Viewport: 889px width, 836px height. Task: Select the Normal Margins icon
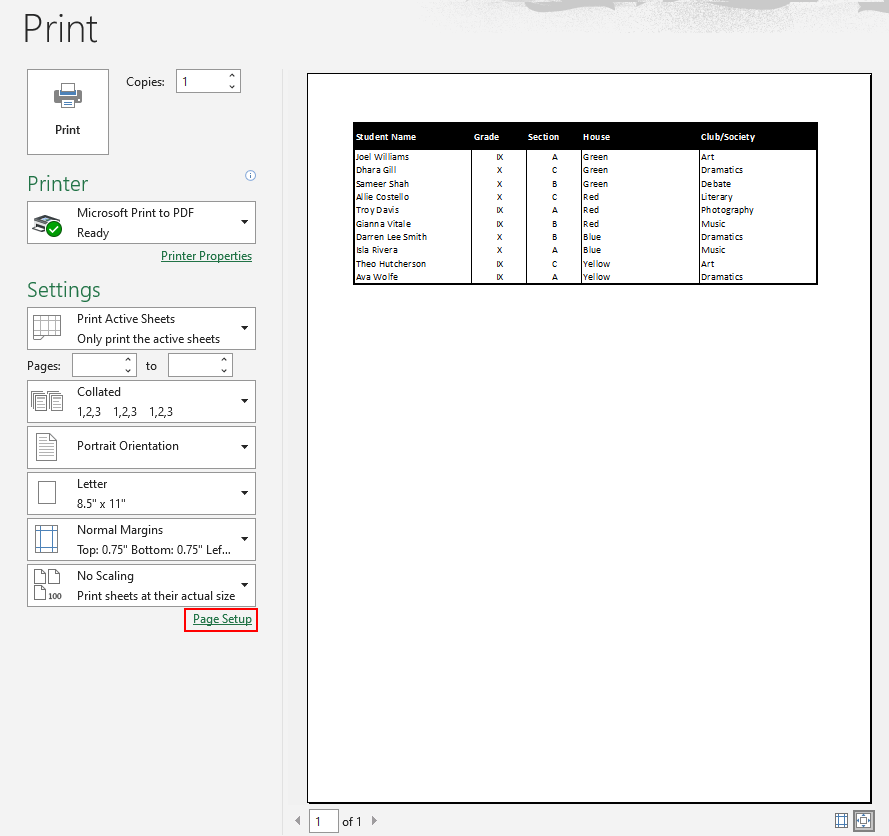tap(44, 539)
